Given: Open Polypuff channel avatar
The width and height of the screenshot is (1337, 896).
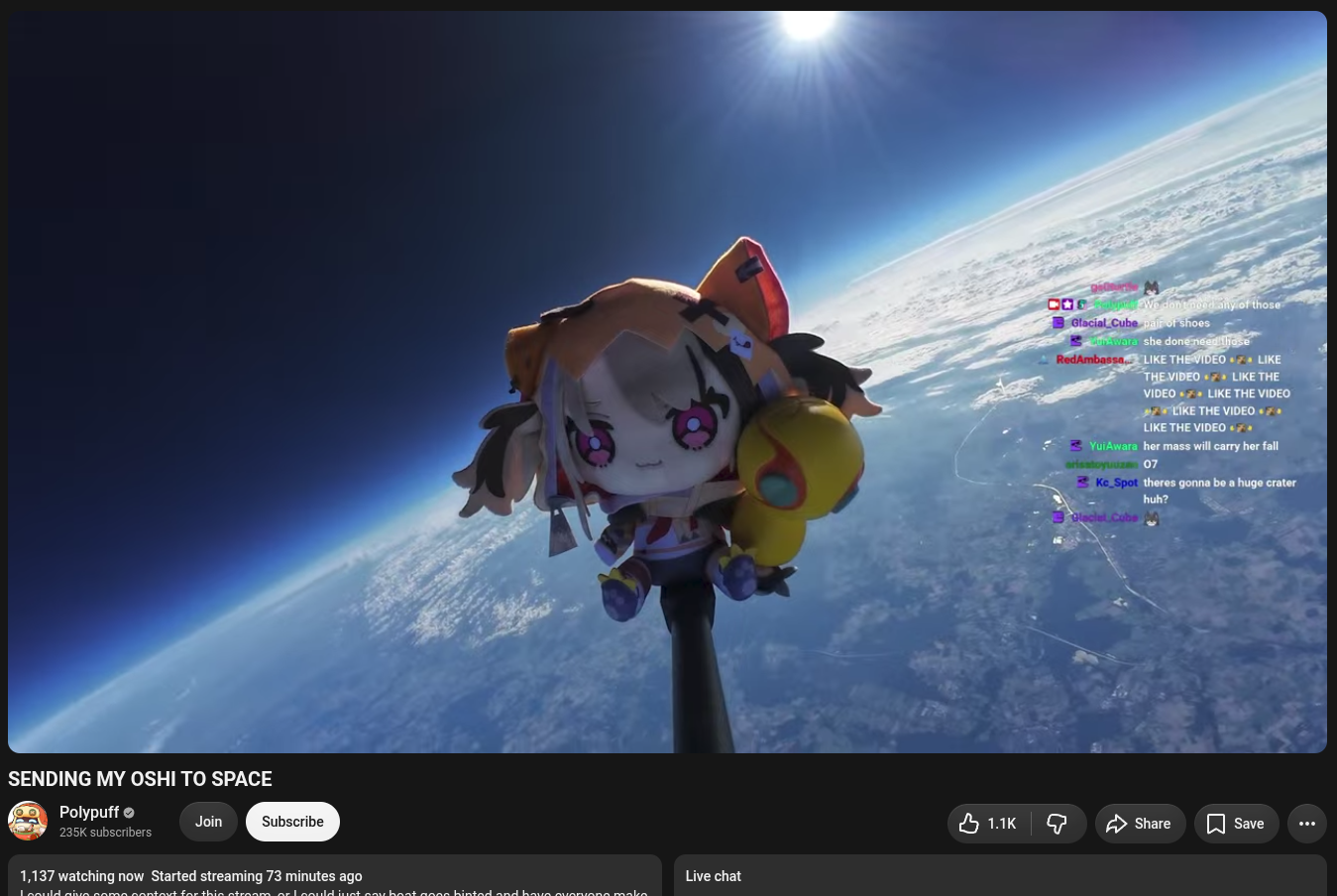Looking at the screenshot, I should tap(28, 822).
